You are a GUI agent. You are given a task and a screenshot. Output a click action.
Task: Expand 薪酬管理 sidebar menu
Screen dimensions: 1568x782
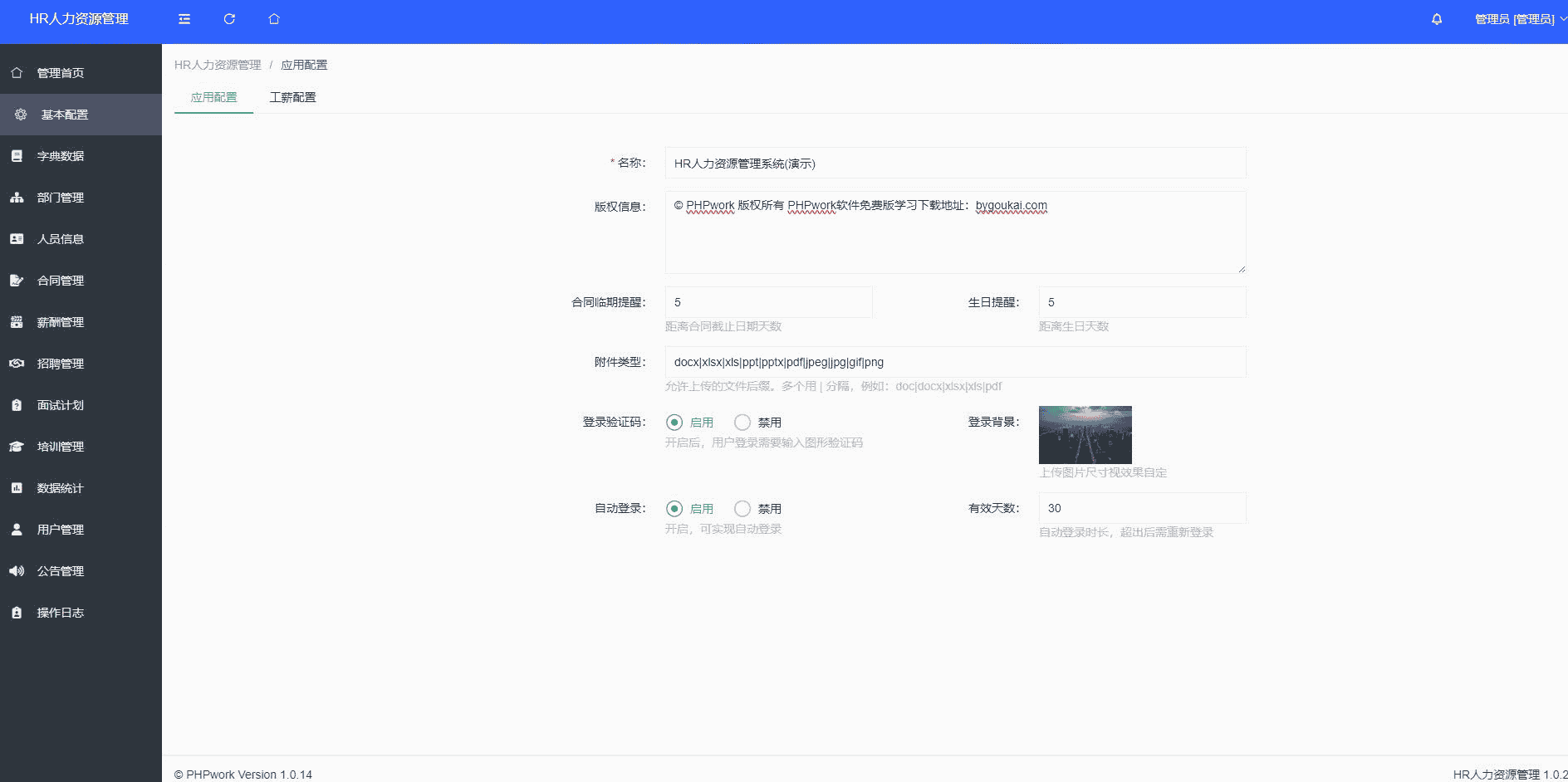pyautogui.click(x=61, y=322)
